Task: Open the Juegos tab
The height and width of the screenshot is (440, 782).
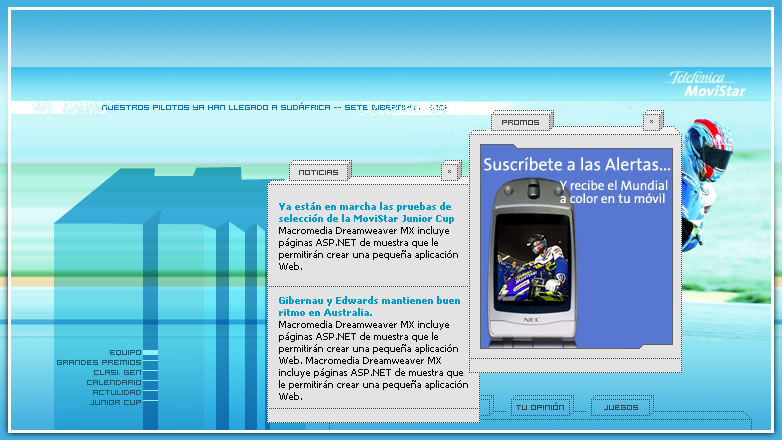Action: (x=621, y=408)
